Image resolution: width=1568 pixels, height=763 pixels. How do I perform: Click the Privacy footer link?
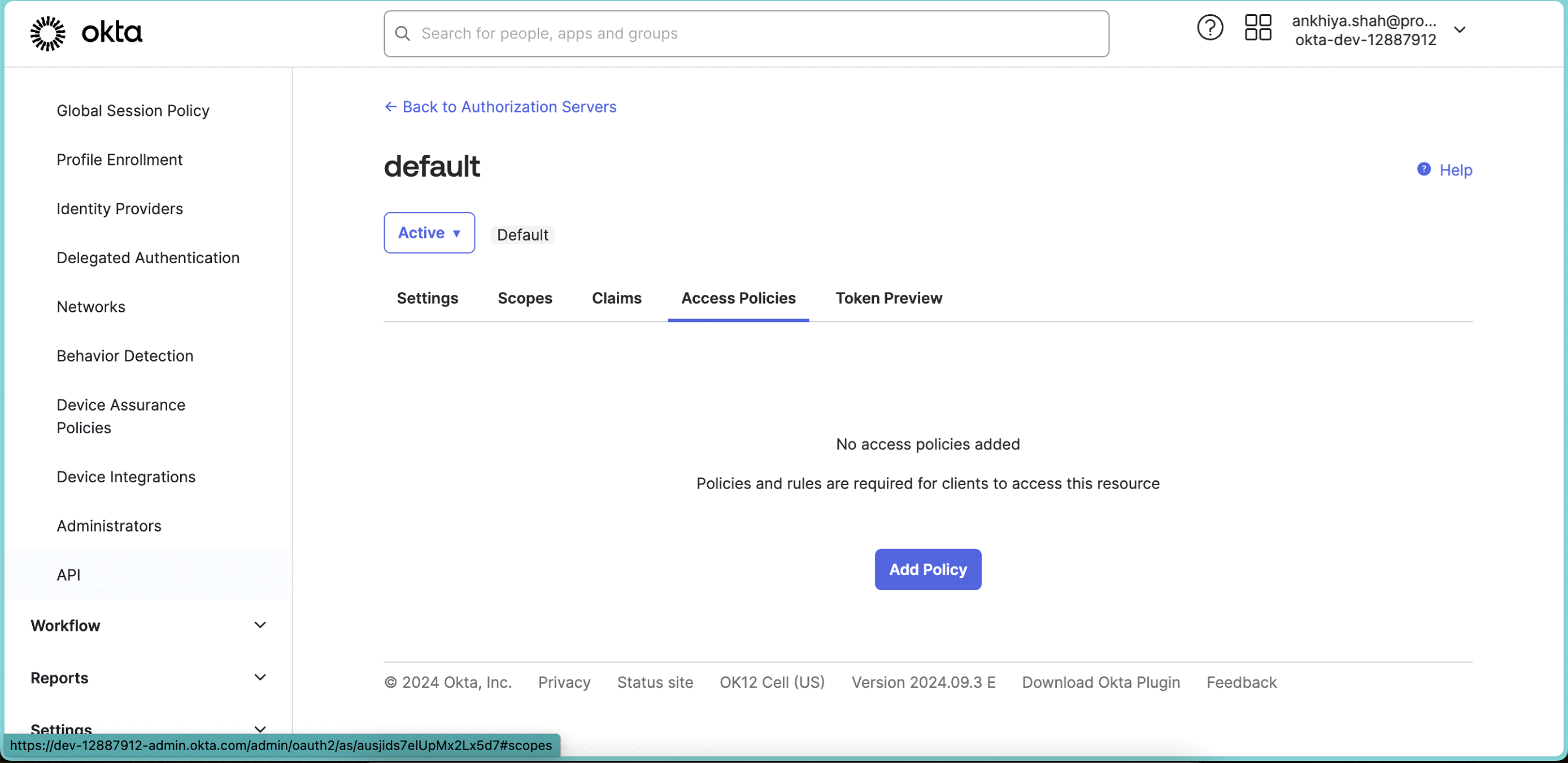click(563, 682)
